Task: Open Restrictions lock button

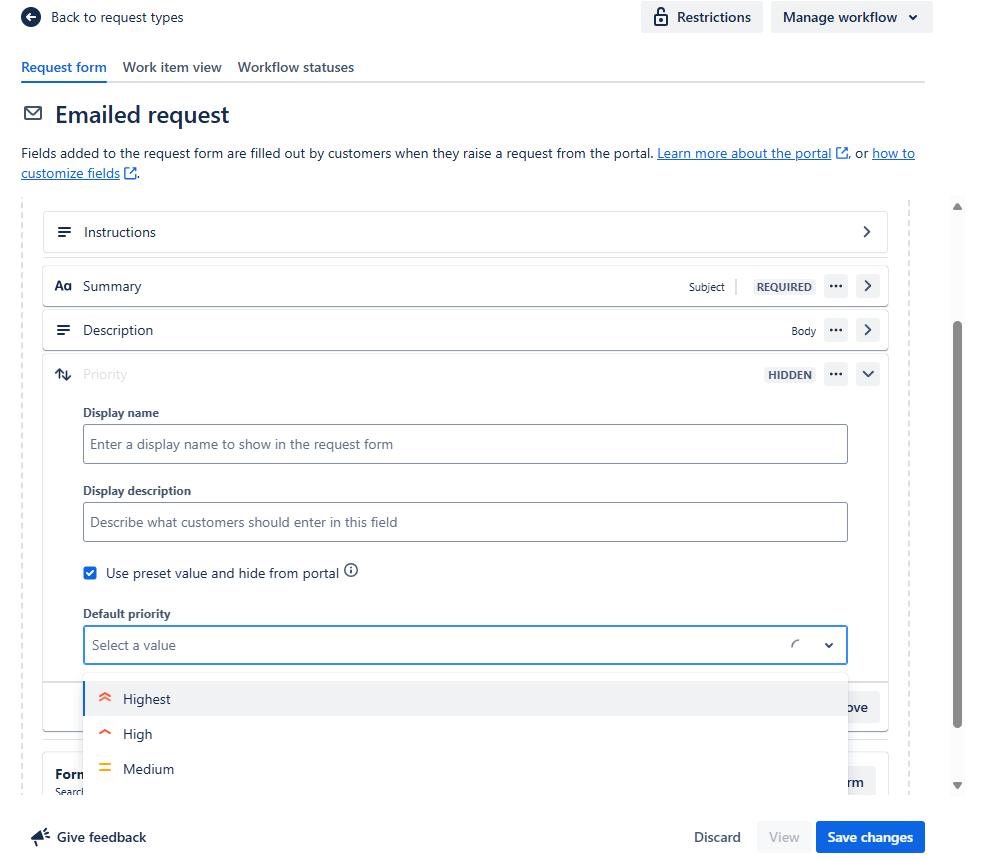Action: click(x=701, y=17)
